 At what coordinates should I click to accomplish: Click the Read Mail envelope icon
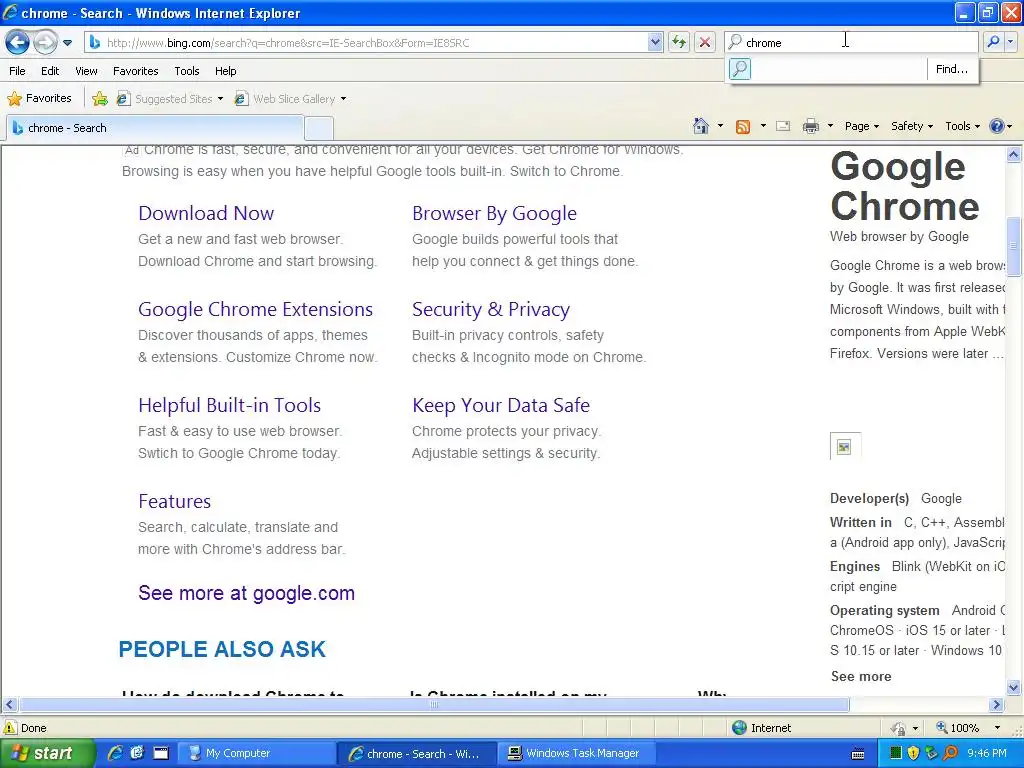coord(783,126)
